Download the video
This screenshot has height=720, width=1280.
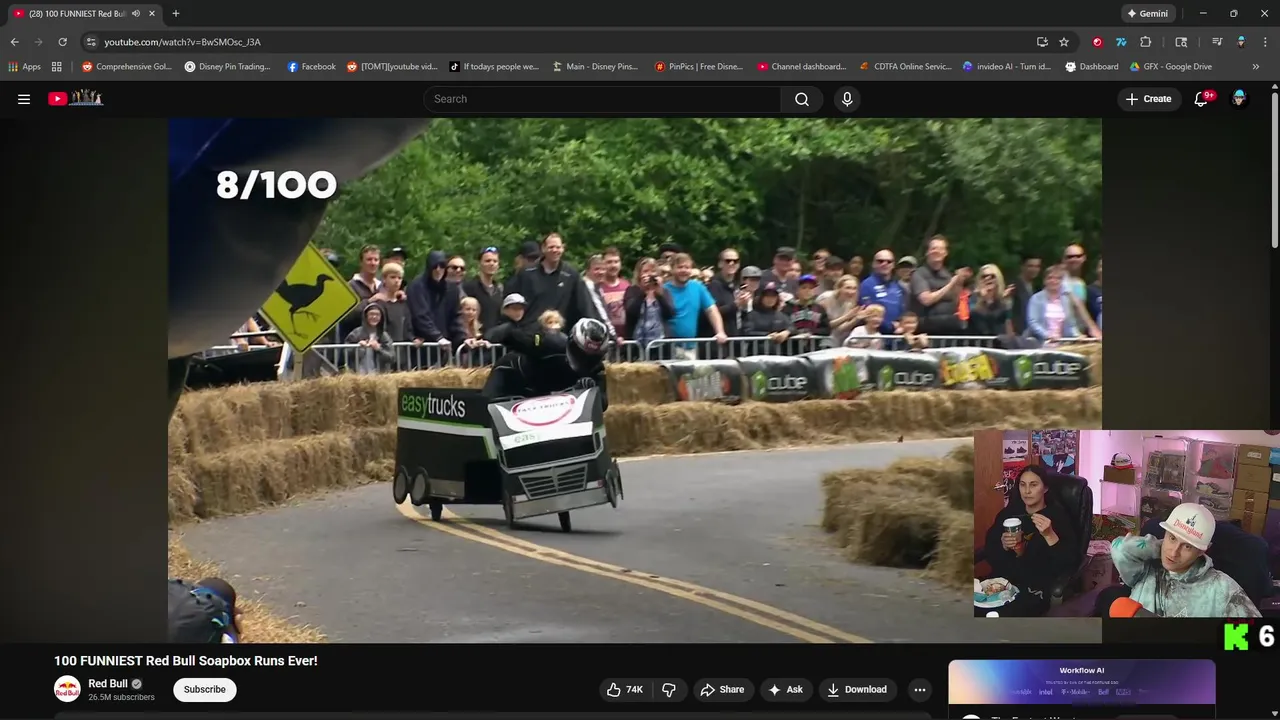pyautogui.click(x=857, y=689)
